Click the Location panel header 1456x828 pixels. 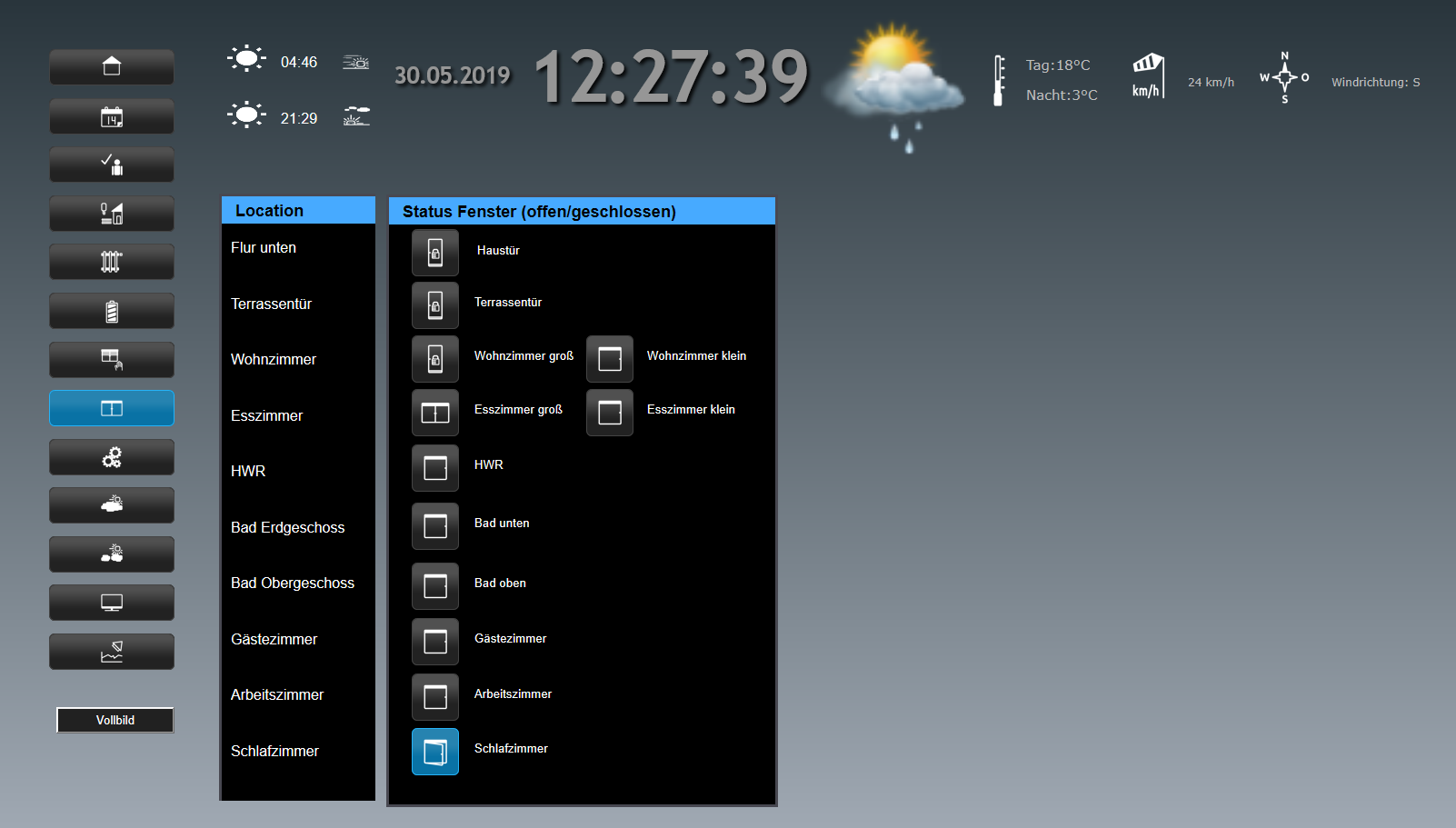pyautogui.click(x=298, y=210)
